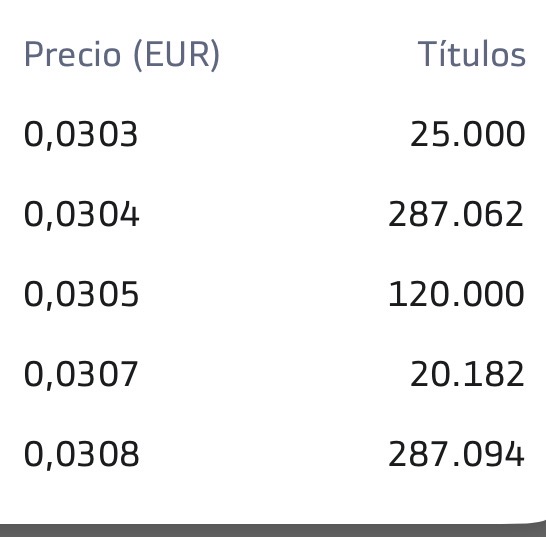Click empty space in 0,0305 row
Image resolution: width=546 pixels, height=537 pixels.
tap(265, 295)
